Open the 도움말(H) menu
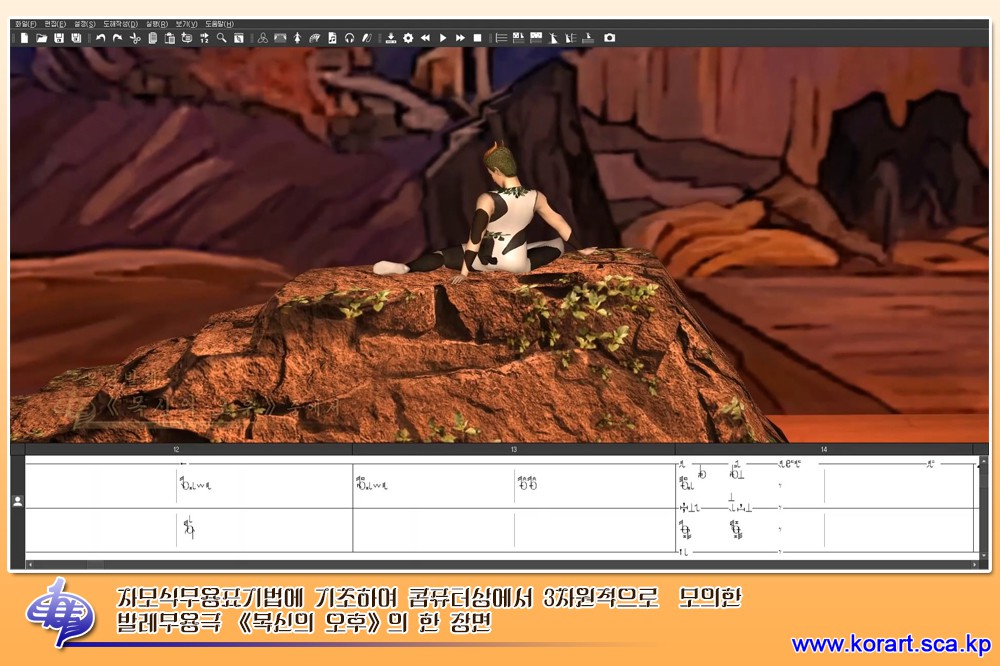Viewport: 1000px width, 666px height. (x=219, y=24)
